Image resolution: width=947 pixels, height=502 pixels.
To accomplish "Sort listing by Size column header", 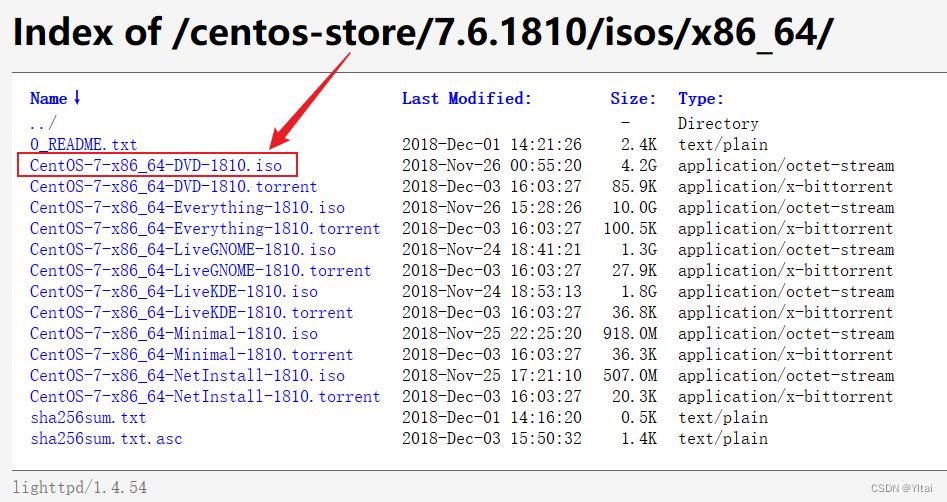I will pyautogui.click(x=633, y=98).
